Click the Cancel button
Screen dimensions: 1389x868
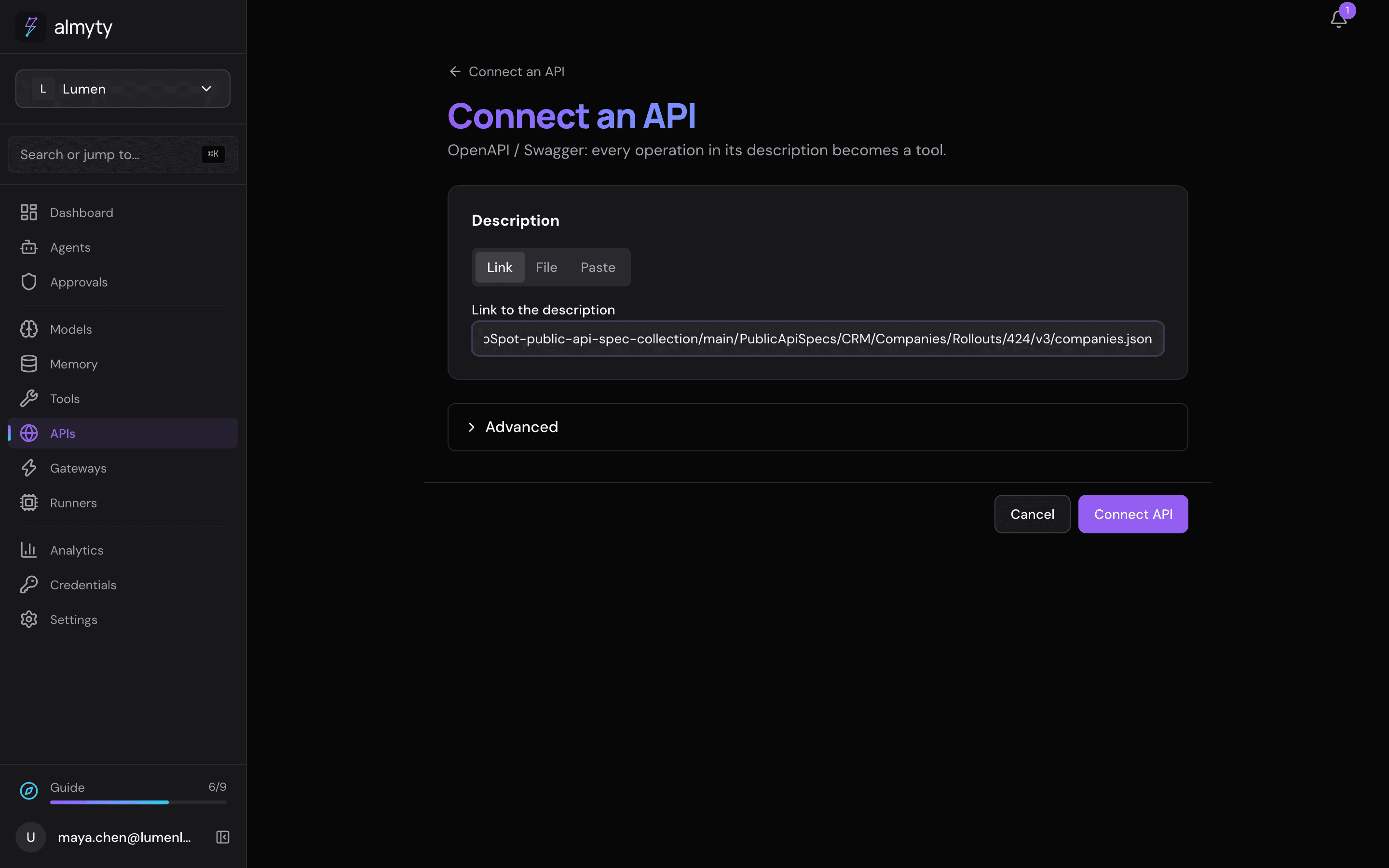tap(1032, 515)
